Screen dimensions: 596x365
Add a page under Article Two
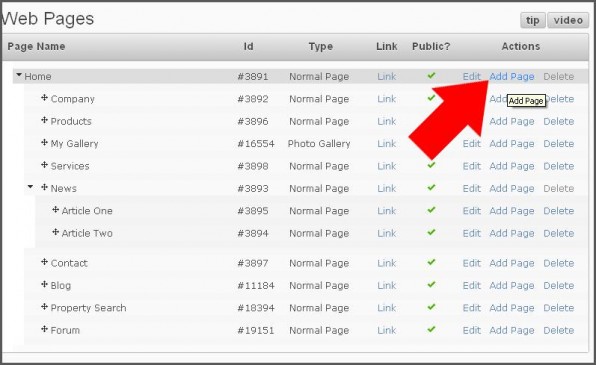pos(512,233)
